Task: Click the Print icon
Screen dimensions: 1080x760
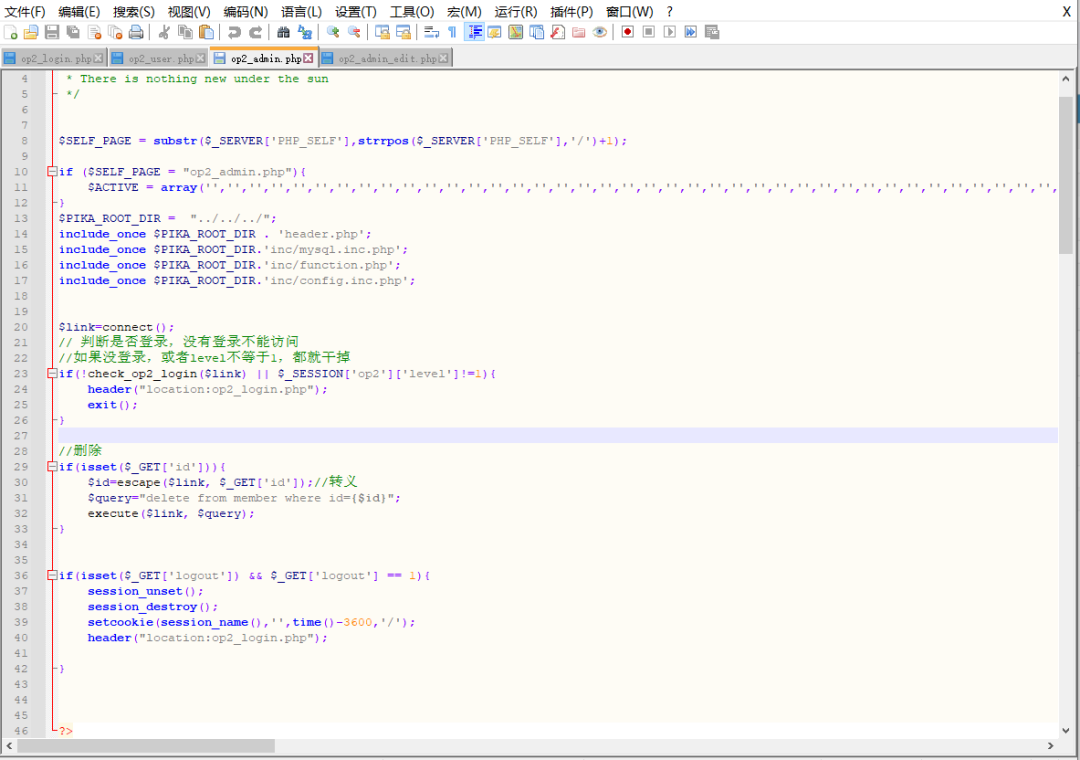Action: click(136, 32)
